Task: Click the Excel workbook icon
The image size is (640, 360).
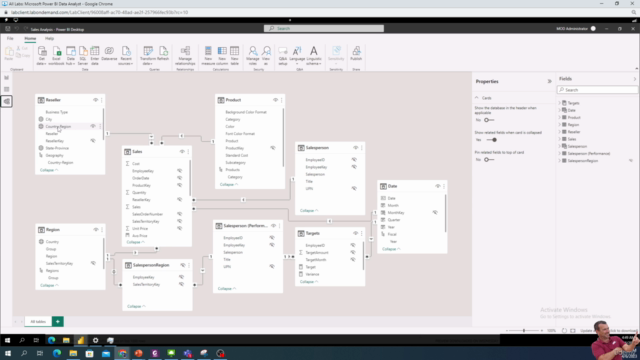Action: (56, 56)
